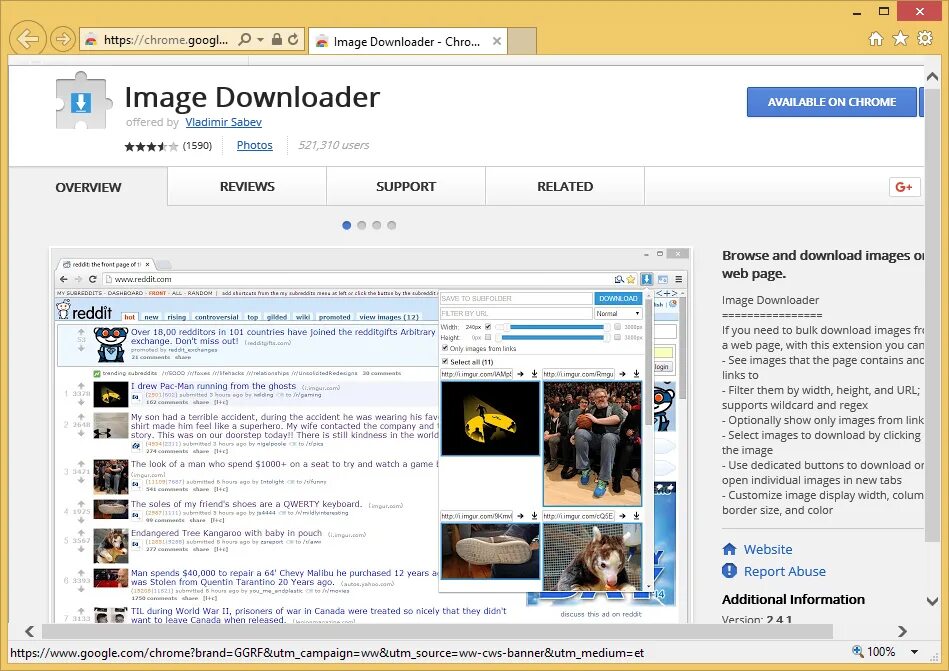Open the Report Abuse link
Screen dimensions: 949x671
coord(784,571)
